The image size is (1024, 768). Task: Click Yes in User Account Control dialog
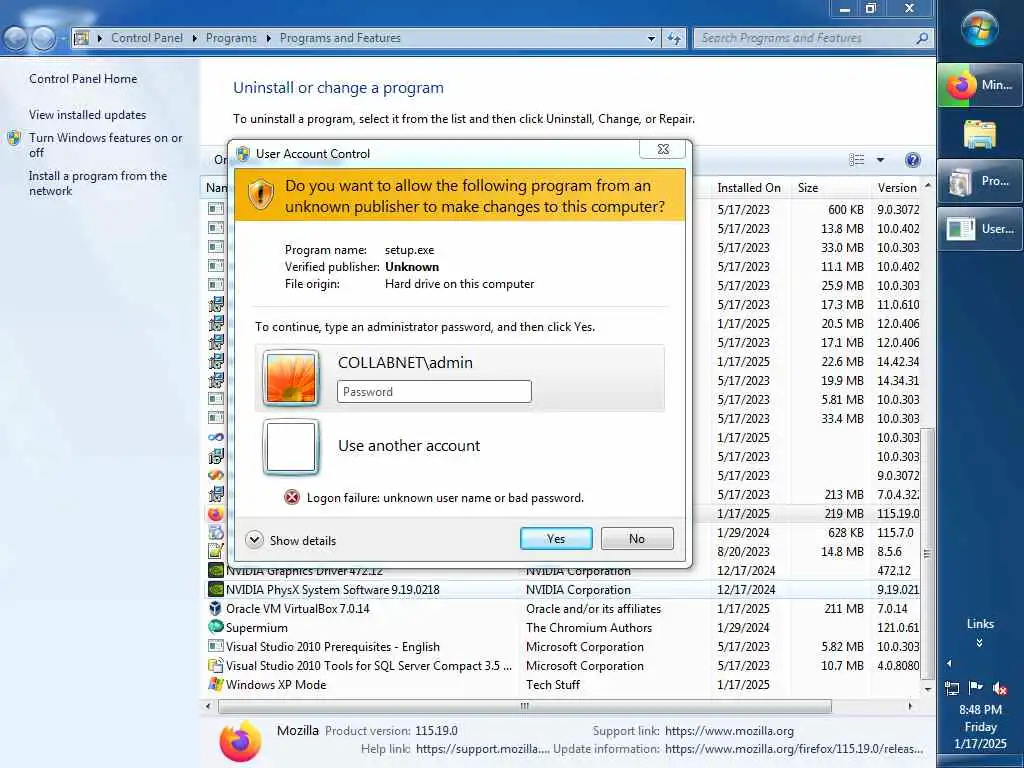(x=556, y=539)
